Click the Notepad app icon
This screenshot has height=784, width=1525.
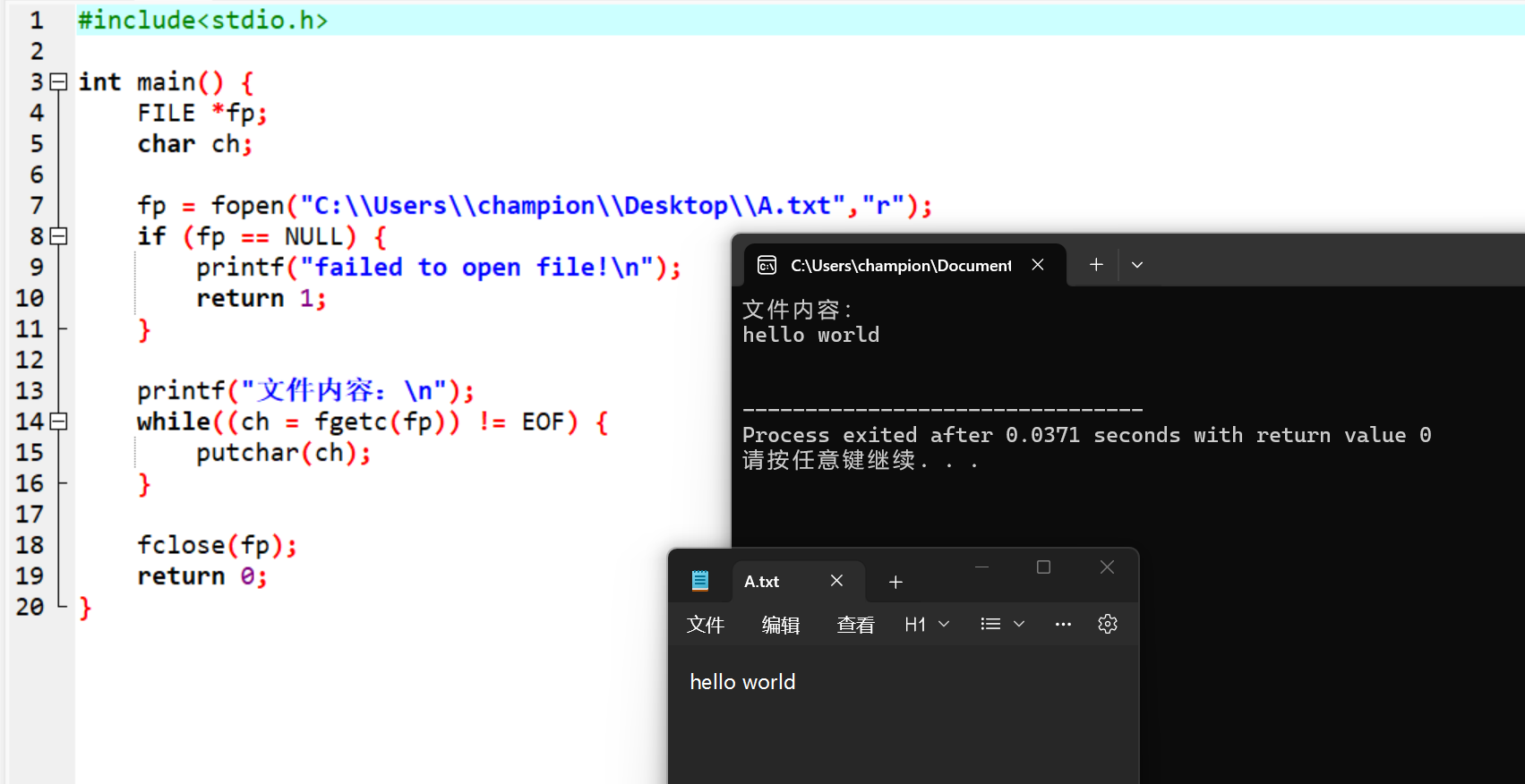point(700,581)
